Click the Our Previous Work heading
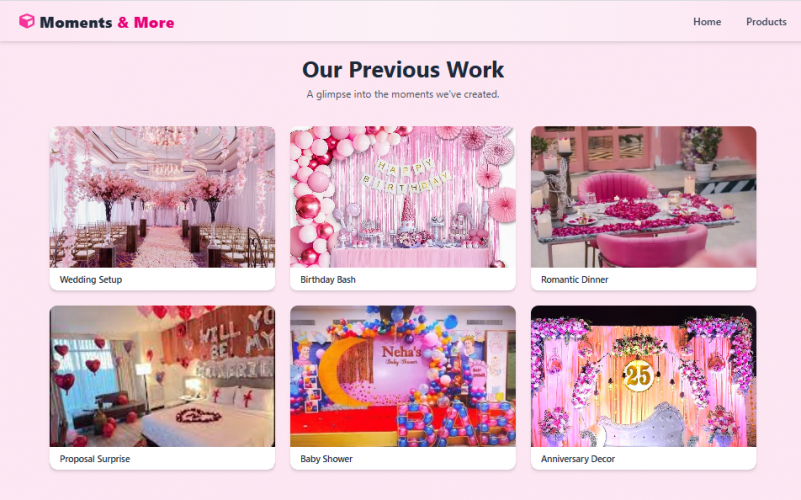Screen dimensions: 801x500 (x=403, y=69)
